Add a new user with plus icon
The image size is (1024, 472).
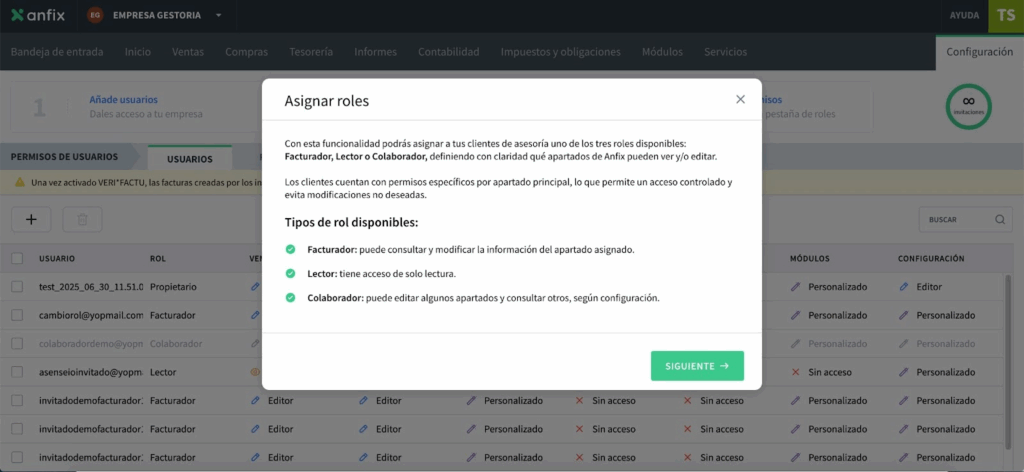click(31, 219)
